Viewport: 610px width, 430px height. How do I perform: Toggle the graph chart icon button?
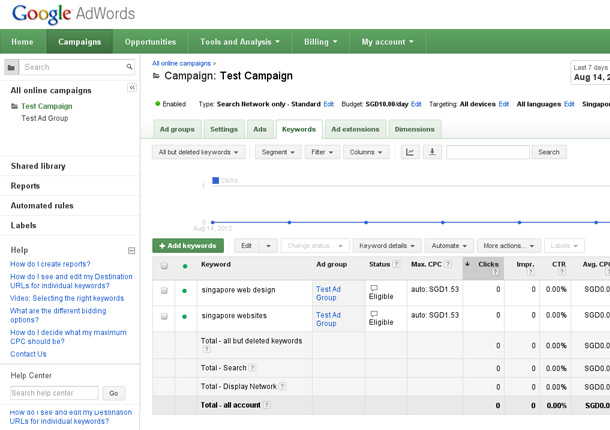tap(410, 152)
